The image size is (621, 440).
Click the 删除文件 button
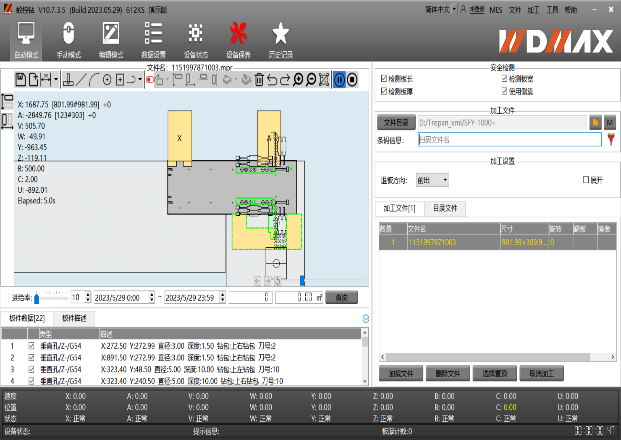(x=447, y=373)
